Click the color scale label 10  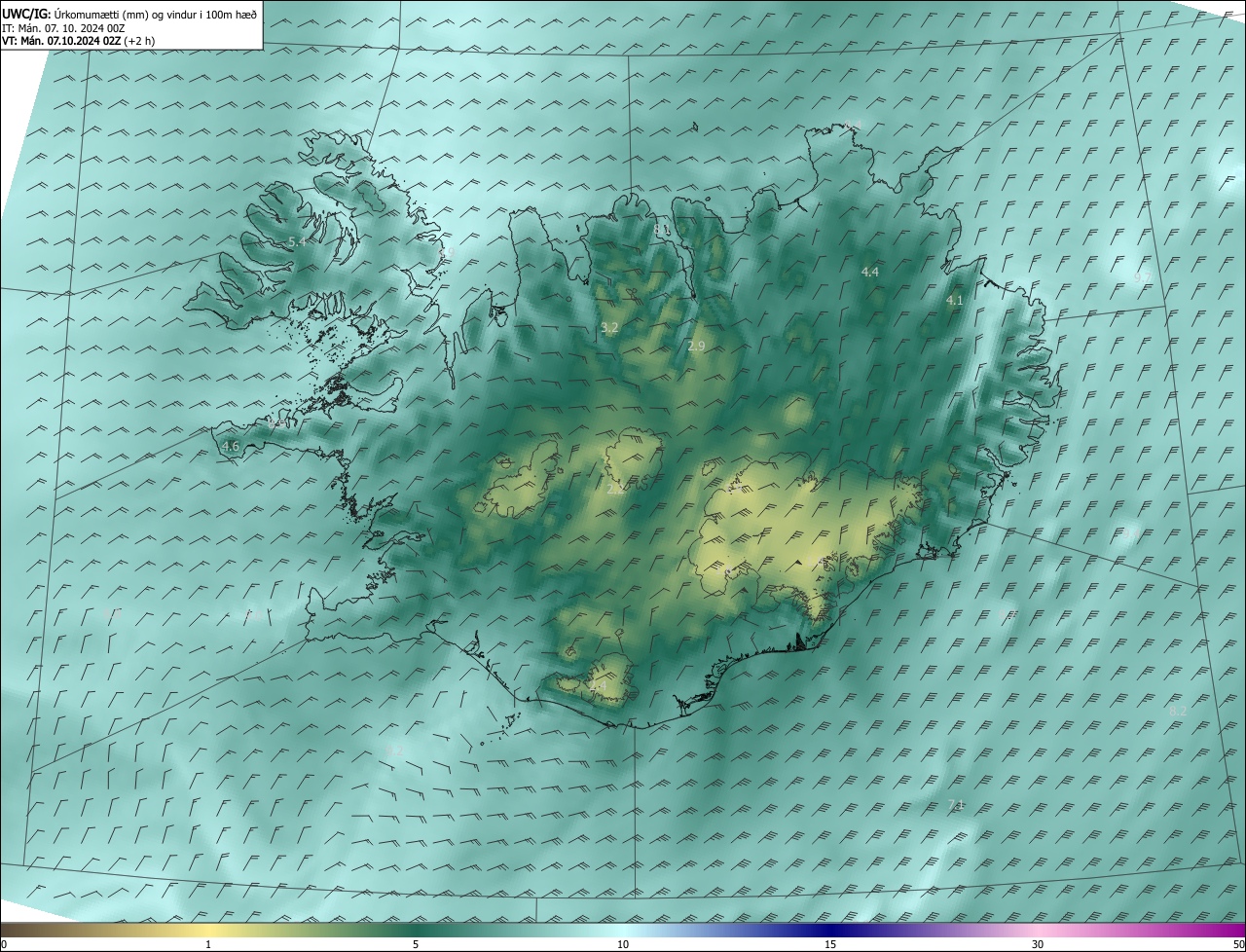[623, 944]
